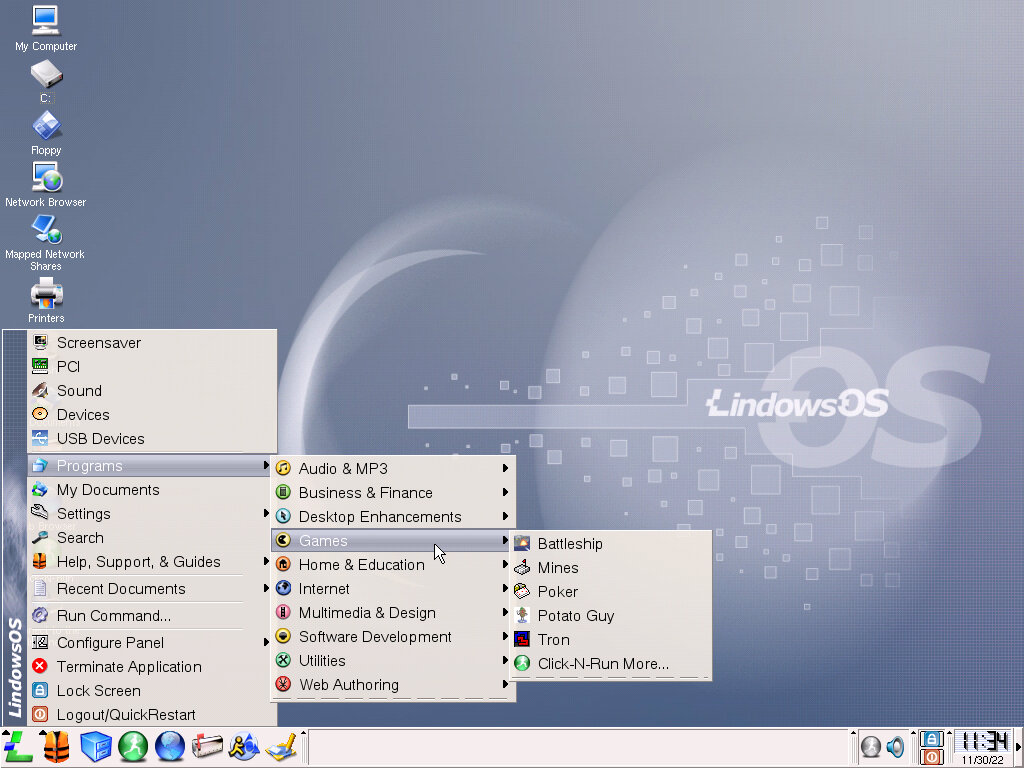Open the life preserver help icon in taskbar

pyautogui.click(x=56, y=746)
